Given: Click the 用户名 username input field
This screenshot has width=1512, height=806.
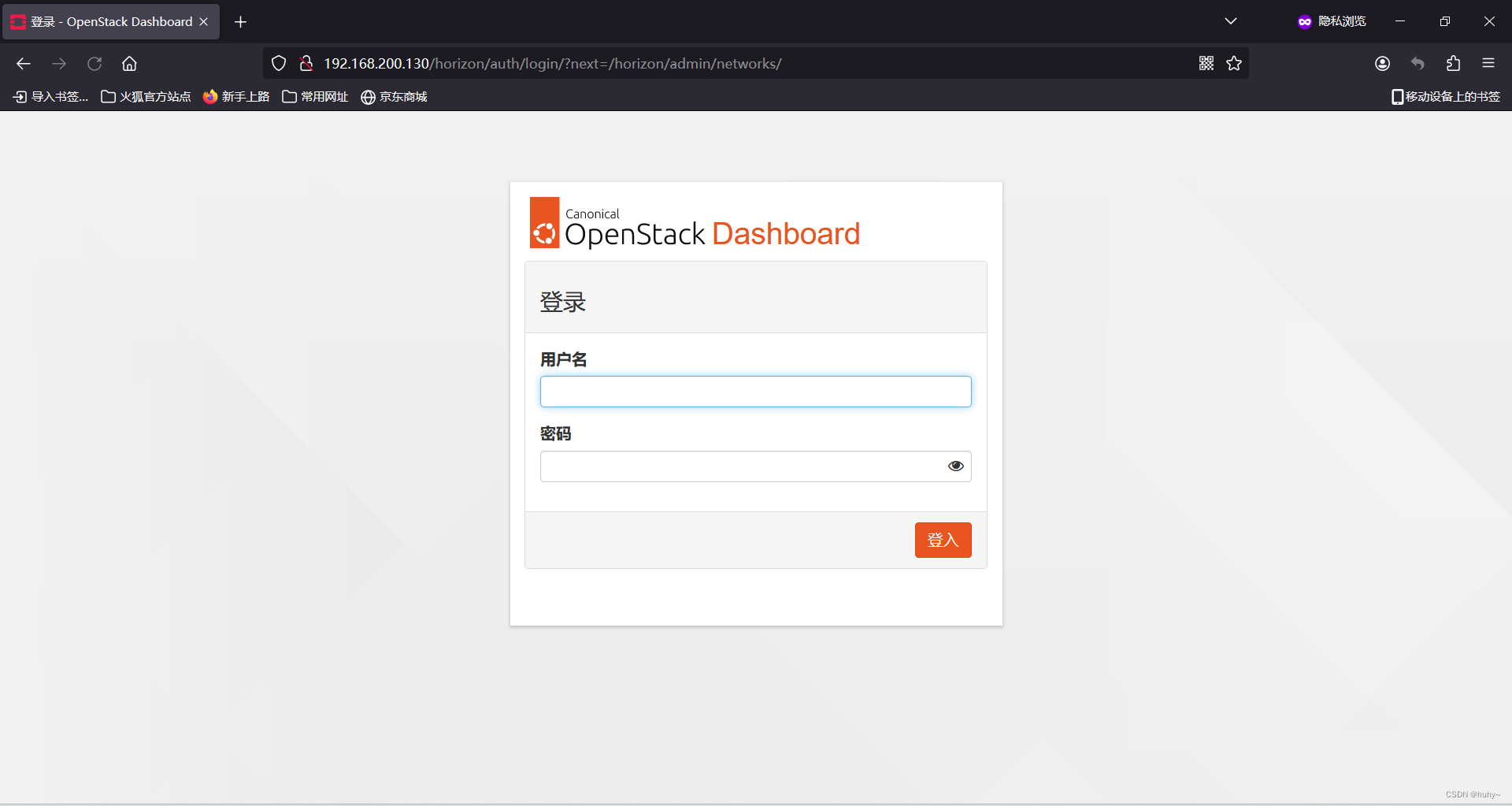Looking at the screenshot, I should (756, 392).
